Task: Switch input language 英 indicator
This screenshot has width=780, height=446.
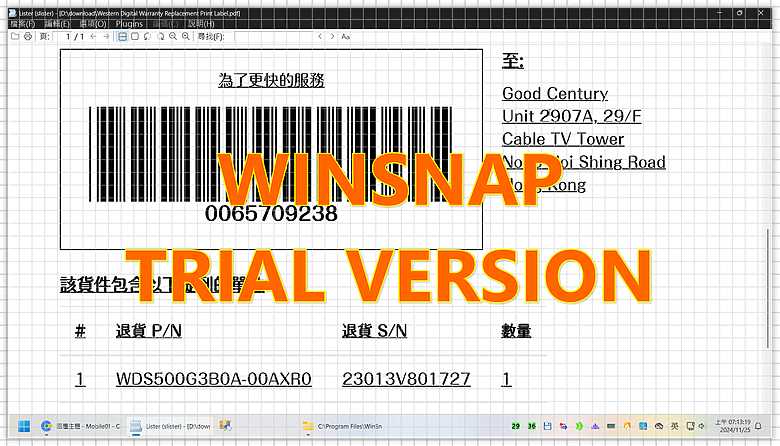Action: 674,426
